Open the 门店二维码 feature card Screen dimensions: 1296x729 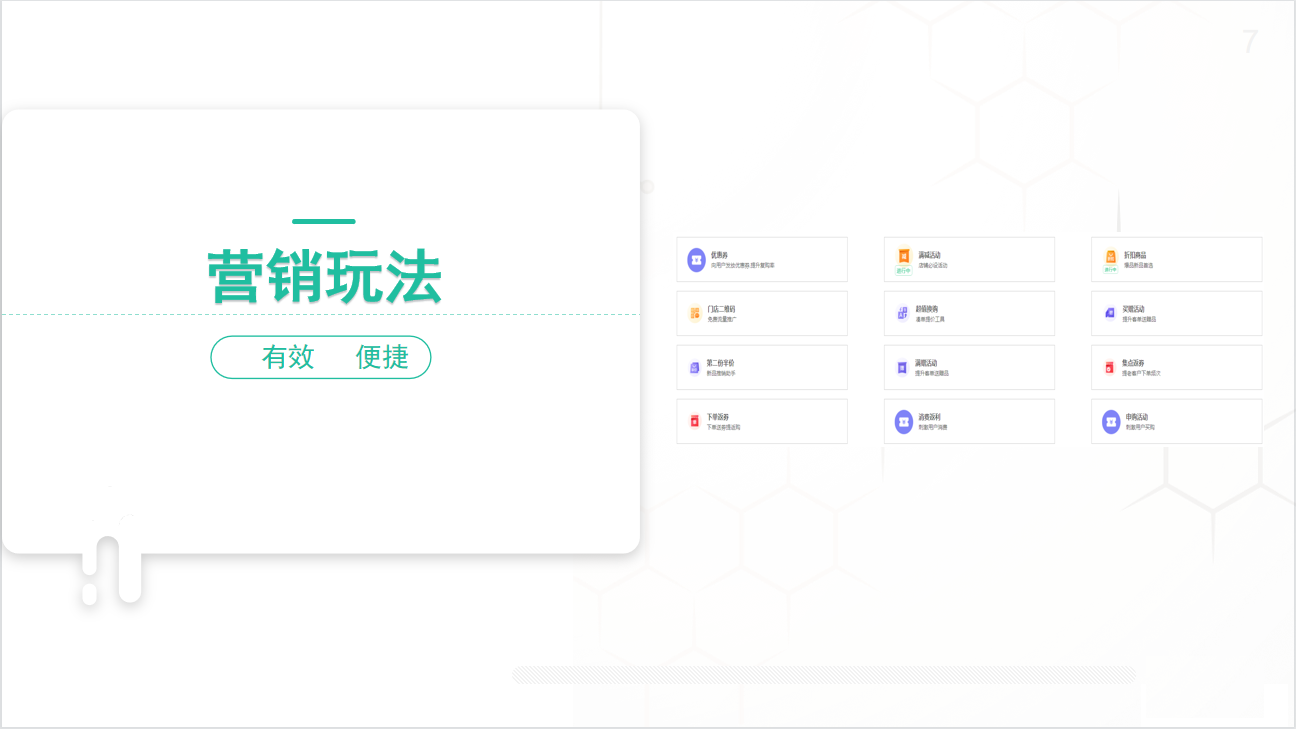point(762,313)
